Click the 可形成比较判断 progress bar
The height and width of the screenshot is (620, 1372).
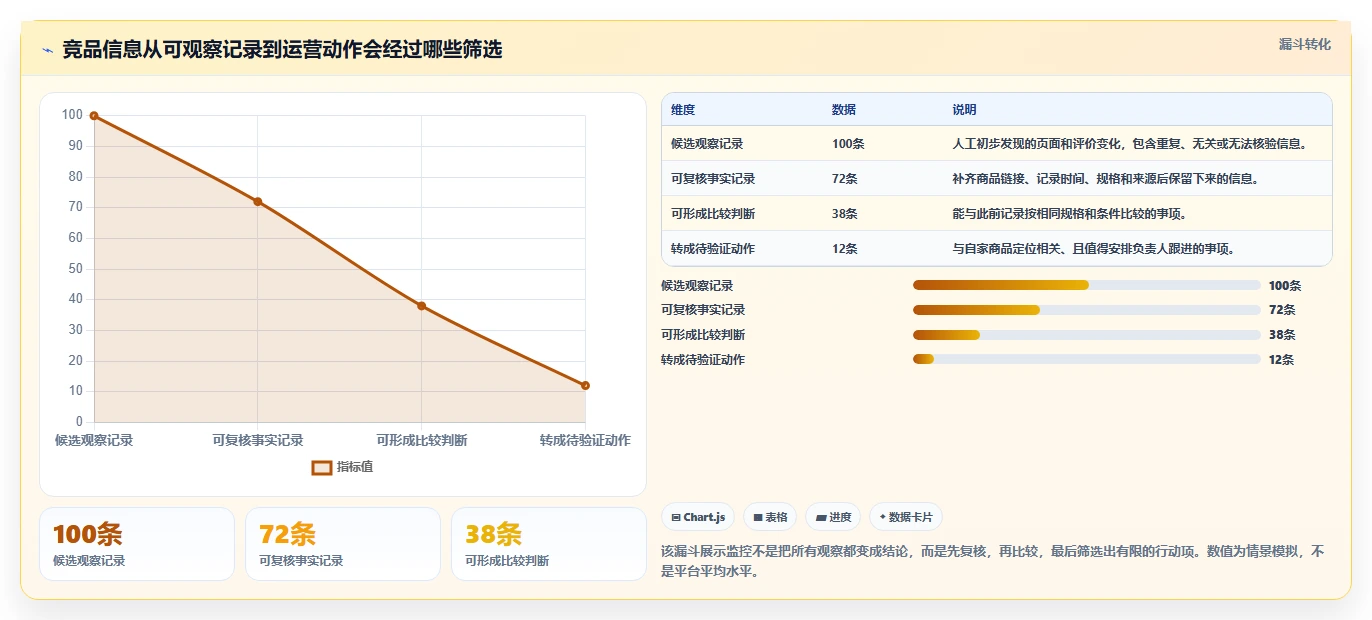point(1086,335)
